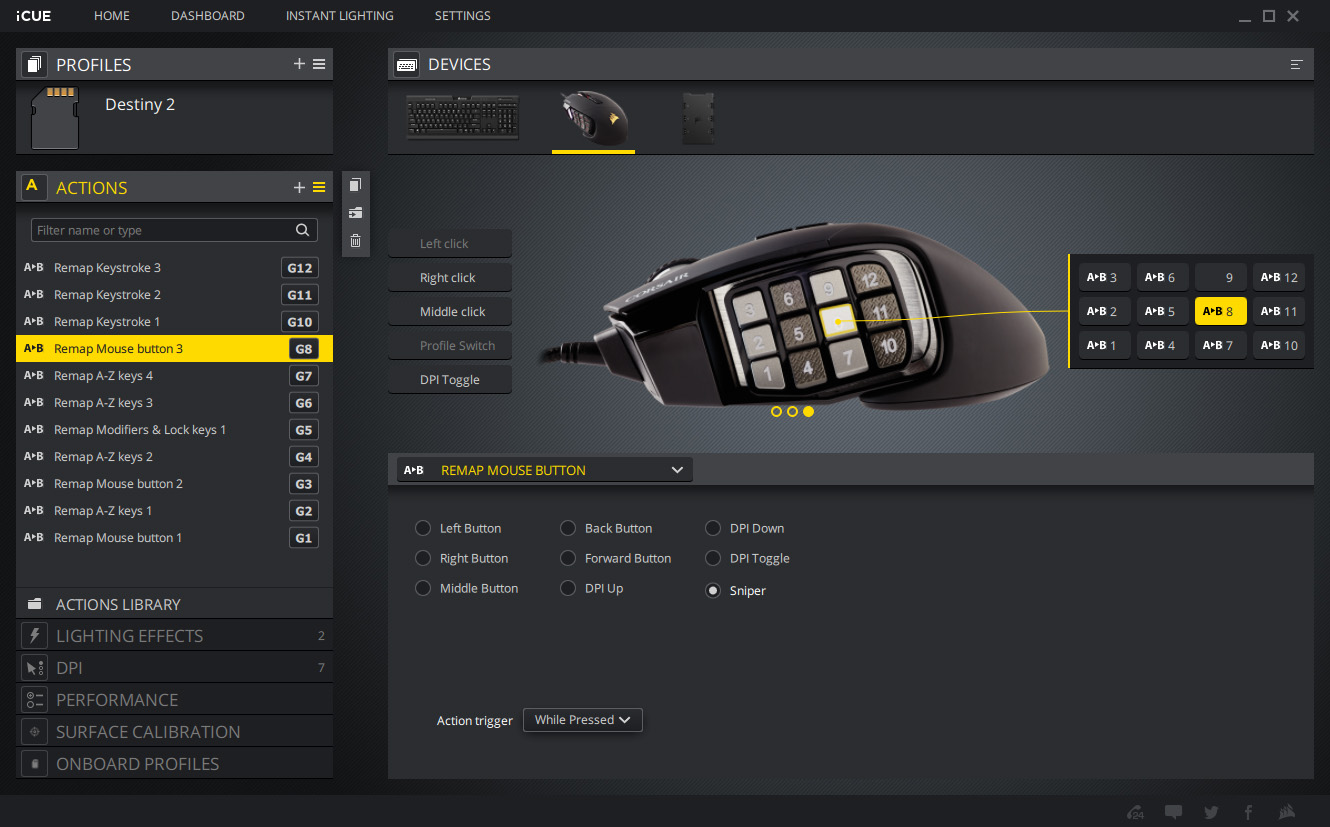Switch to first mouse view dot
This screenshot has height=827, width=1330.
pyautogui.click(x=776, y=411)
